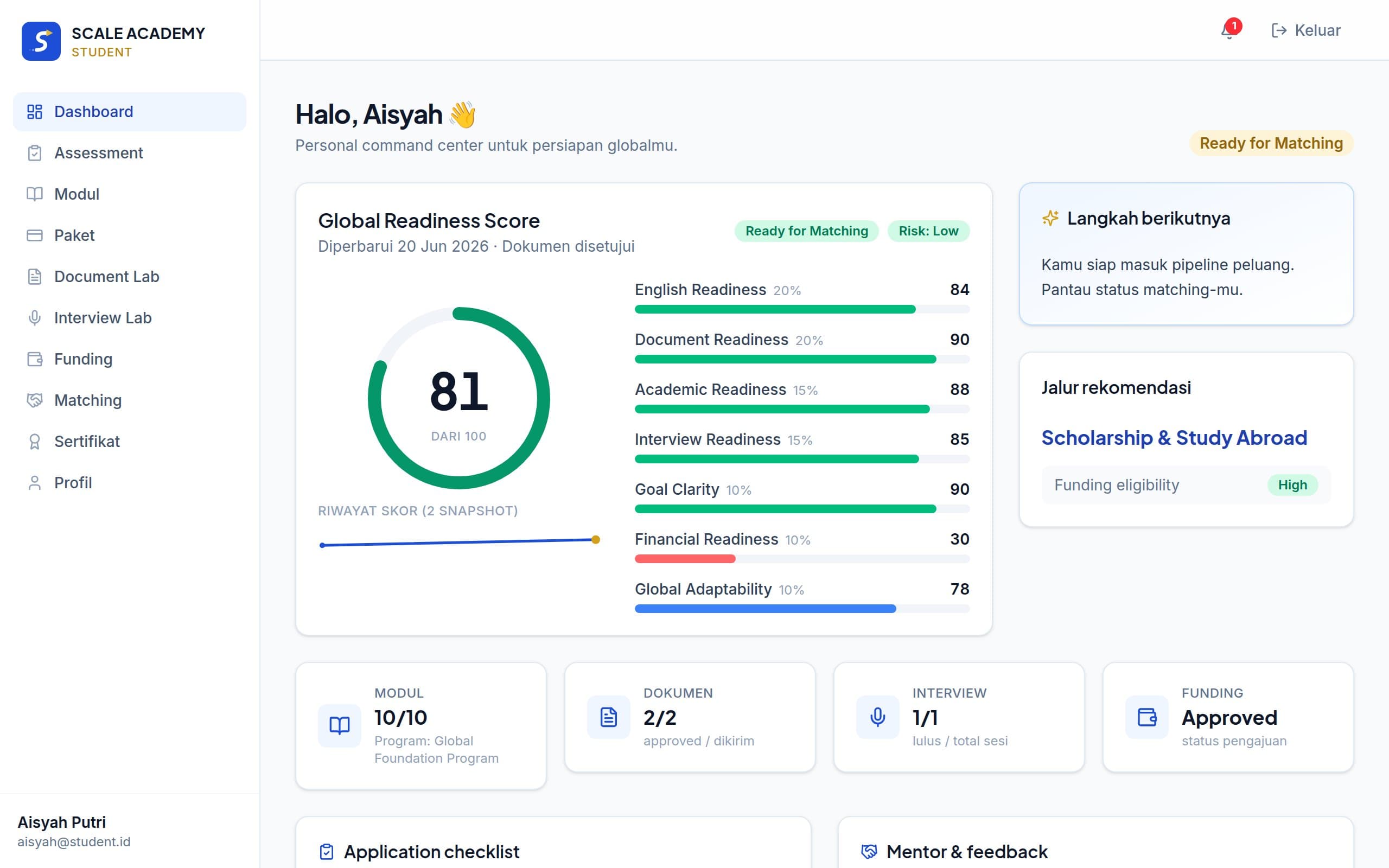Navigate to Funding in sidebar

[130, 359]
